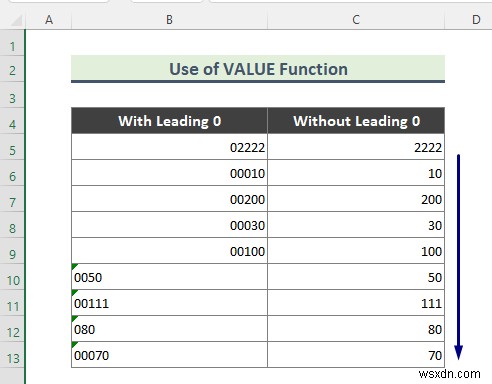Click the 'With Leading 0' header cell

(169, 121)
